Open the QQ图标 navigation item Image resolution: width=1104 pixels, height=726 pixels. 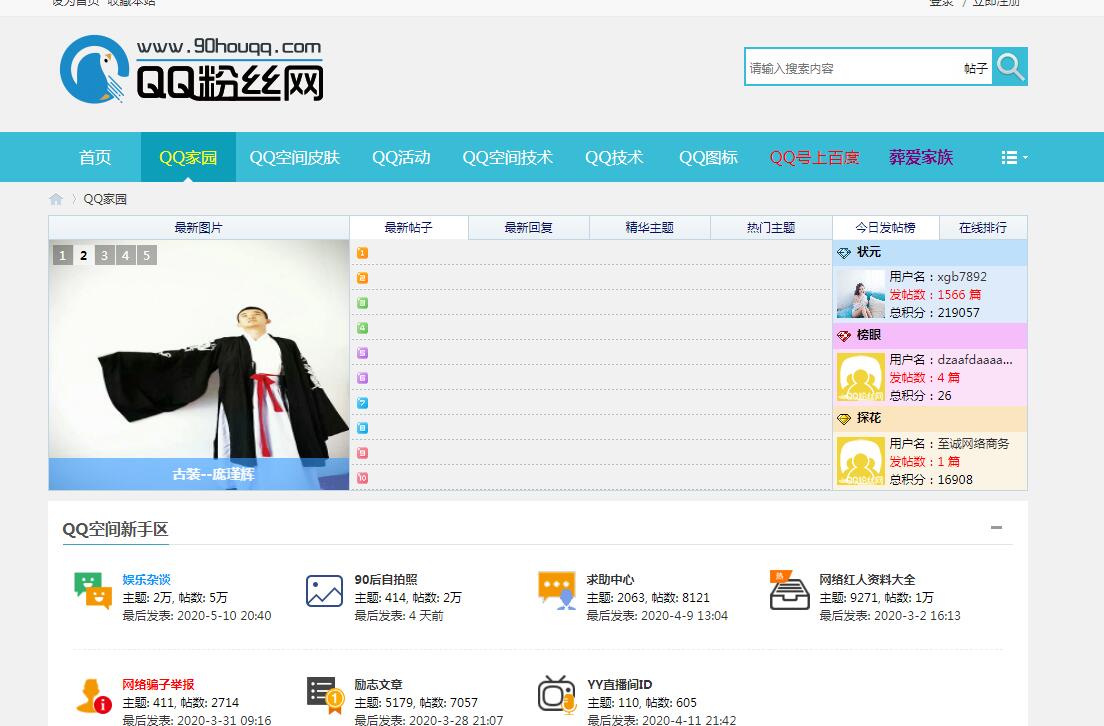pos(708,157)
